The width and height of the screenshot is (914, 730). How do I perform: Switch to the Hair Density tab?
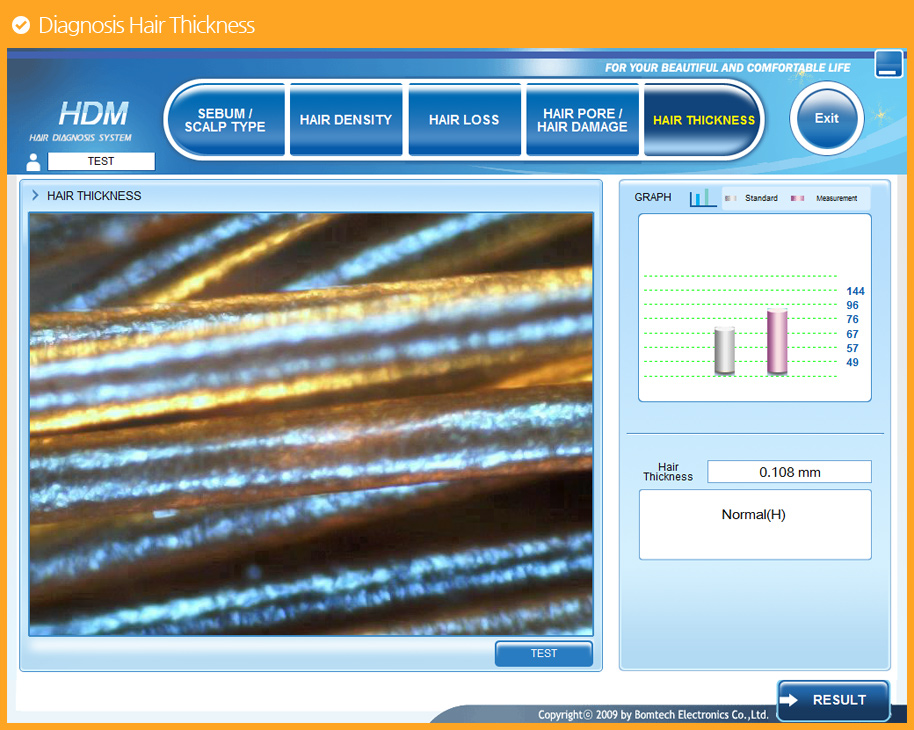point(346,120)
